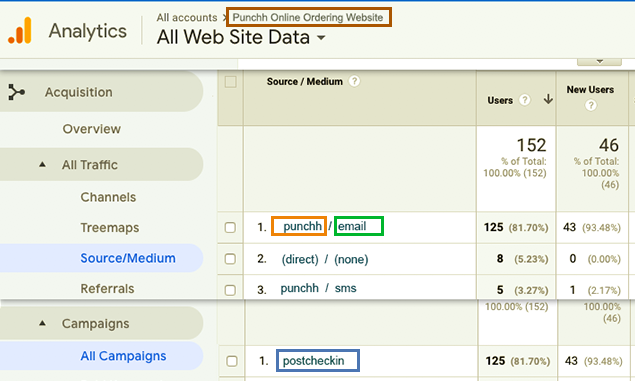The image size is (635, 381).
Task: Click the 43 (93.48%) new users cell for postcheckin
Action: (593, 361)
